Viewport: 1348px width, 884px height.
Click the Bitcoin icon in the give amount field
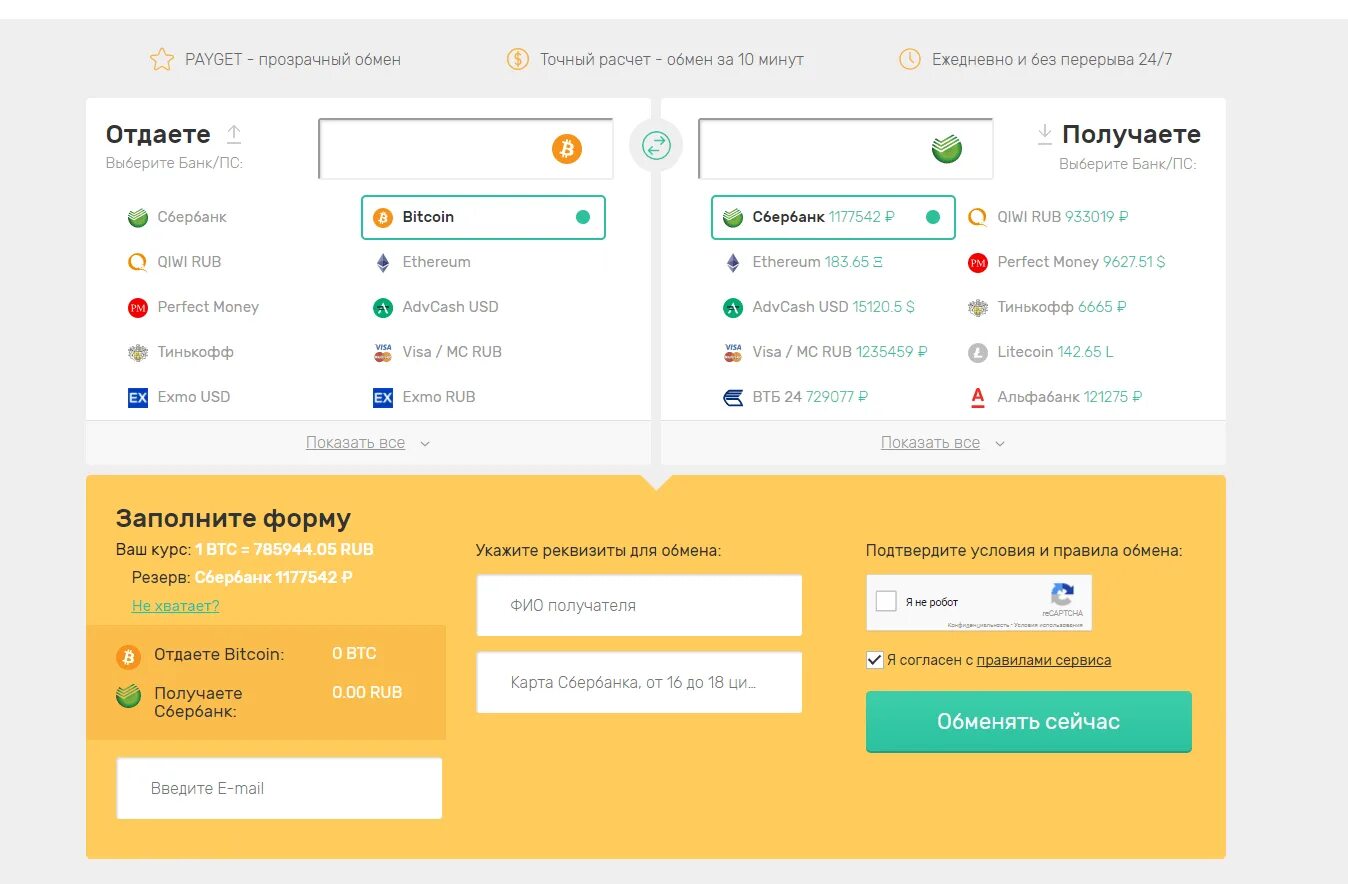pos(567,149)
